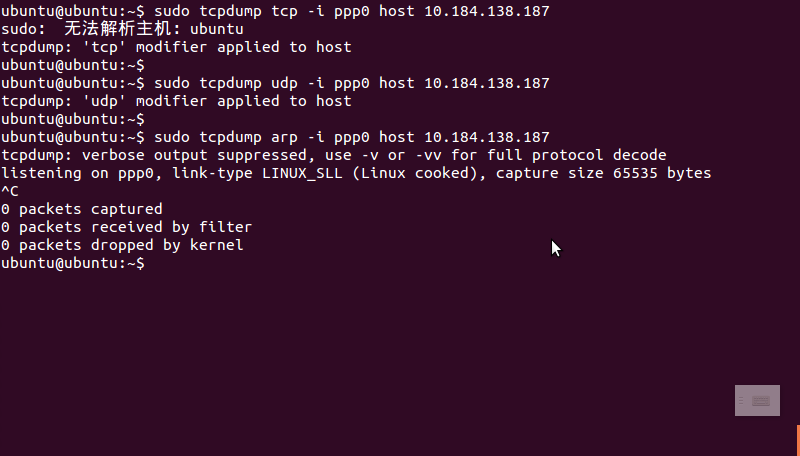The width and height of the screenshot is (800, 456).
Task: Click the Chinese sudo error message line
Action: click(122, 29)
